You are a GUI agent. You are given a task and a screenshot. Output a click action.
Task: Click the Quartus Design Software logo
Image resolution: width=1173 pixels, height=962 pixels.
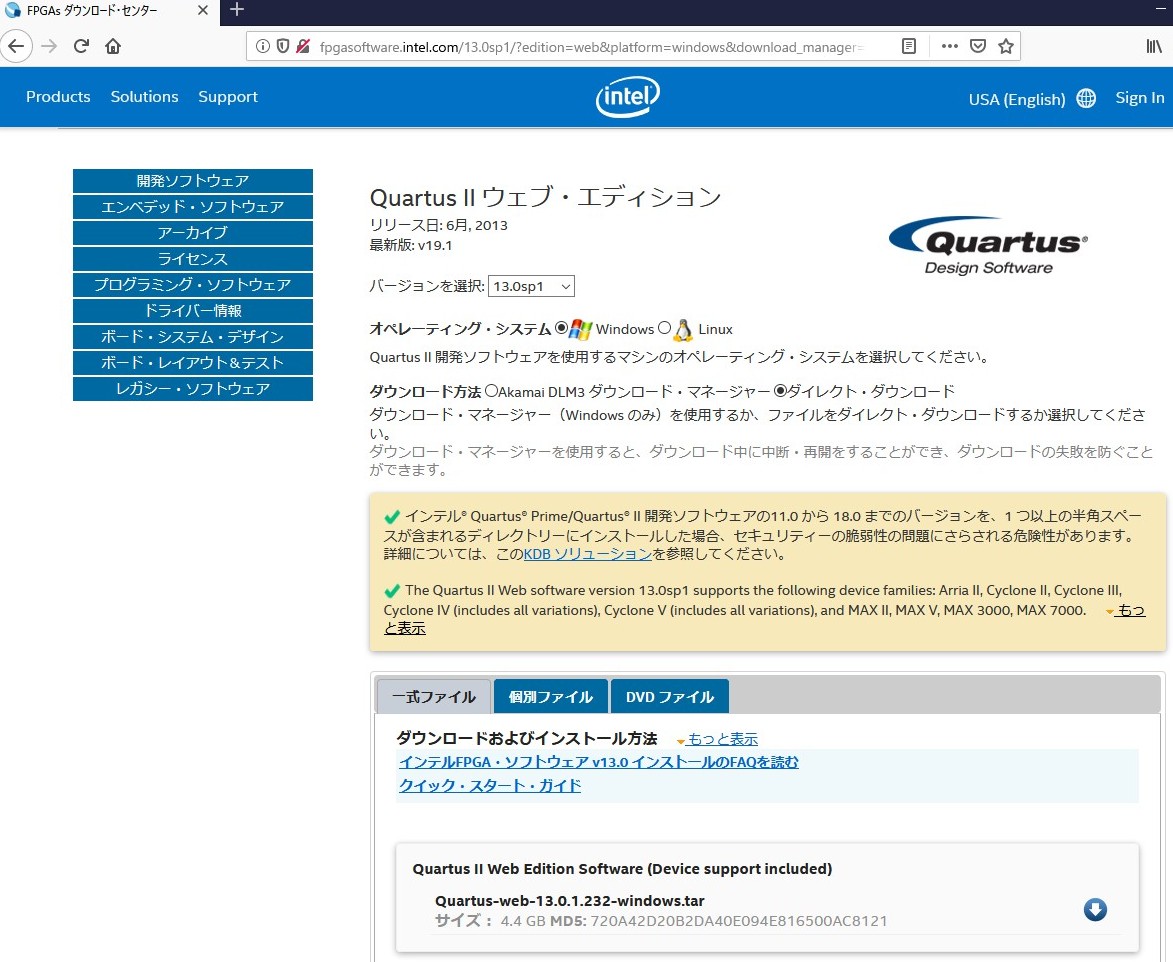tap(988, 246)
